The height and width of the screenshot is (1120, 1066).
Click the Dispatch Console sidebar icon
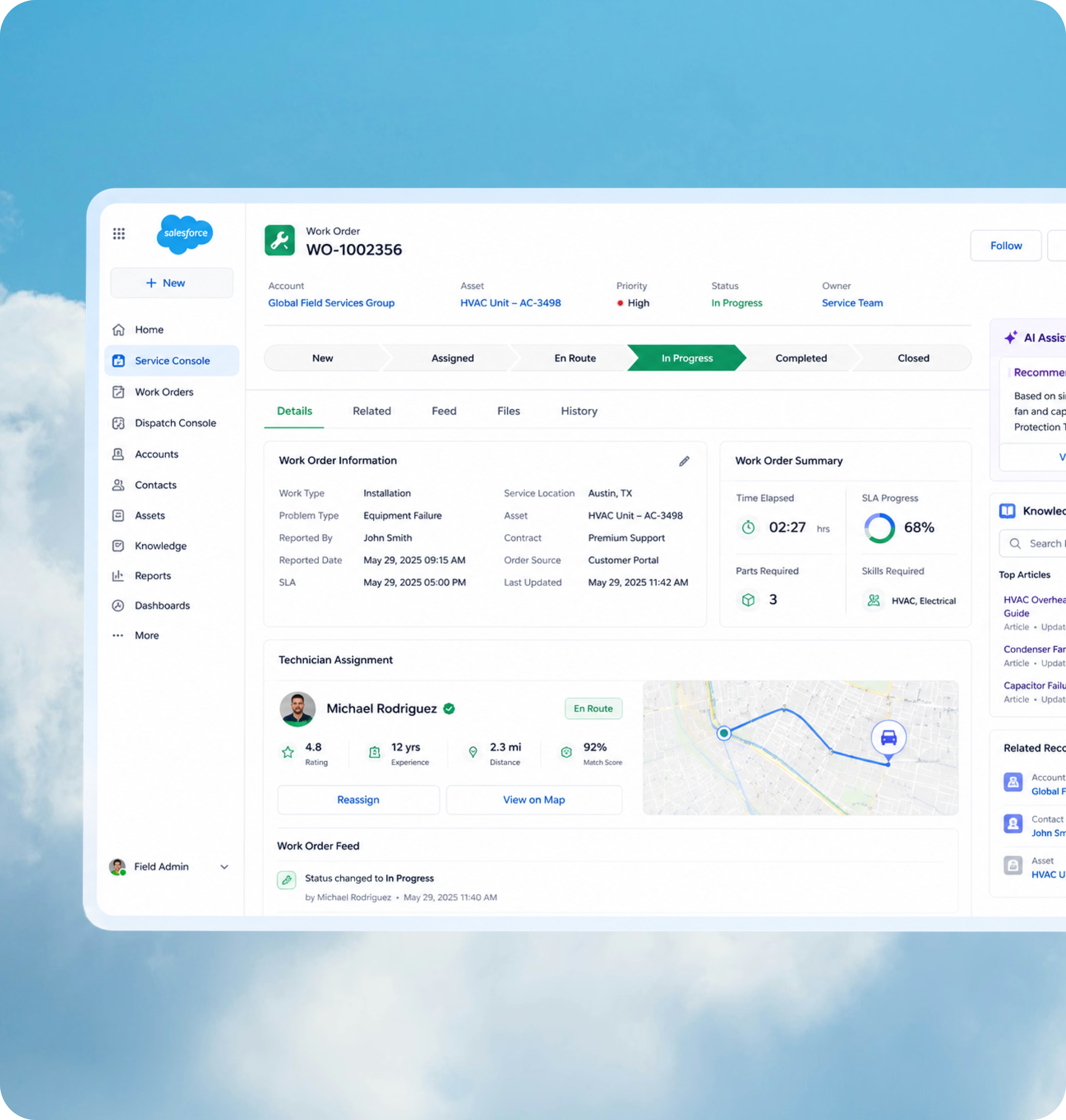click(118, 423)
